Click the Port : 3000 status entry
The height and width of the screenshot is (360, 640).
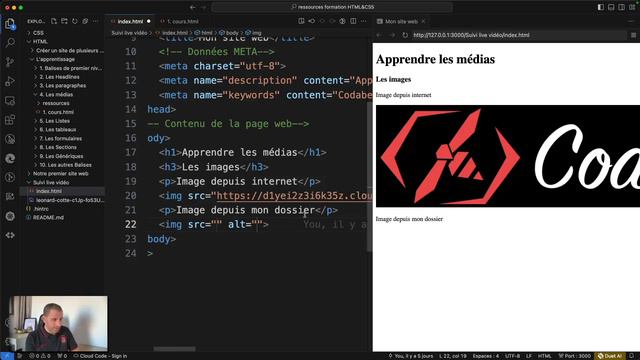[x=574, y=356]
